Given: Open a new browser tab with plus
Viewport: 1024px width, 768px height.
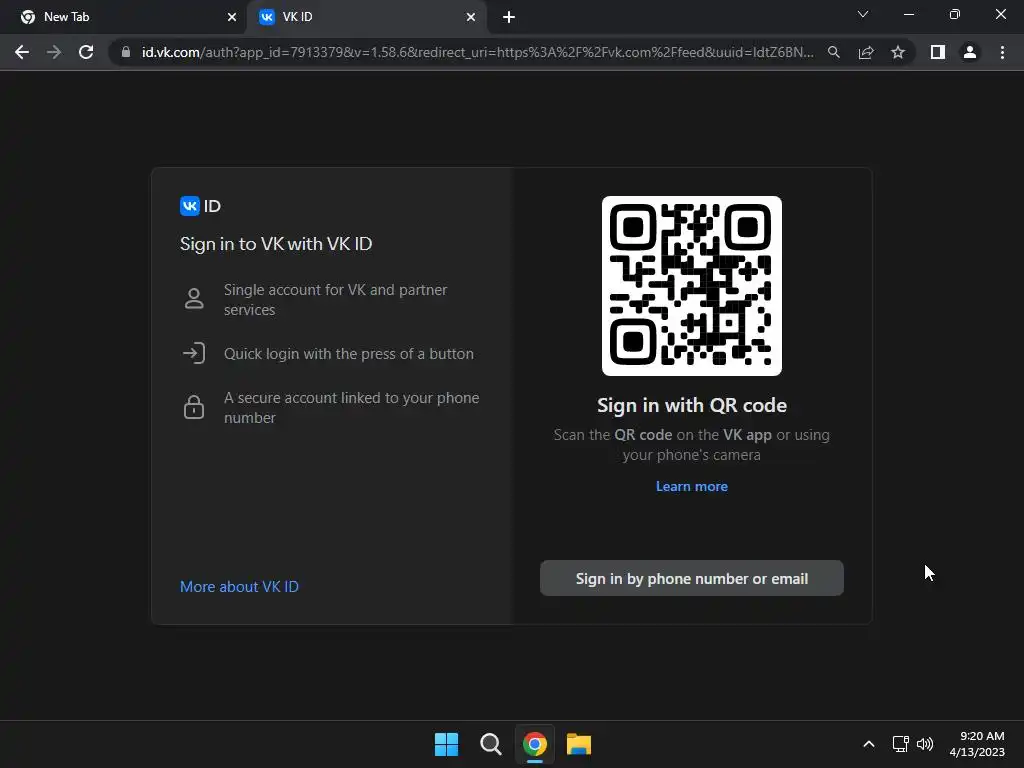Looking at the screenshot, I should click(509, 17).
